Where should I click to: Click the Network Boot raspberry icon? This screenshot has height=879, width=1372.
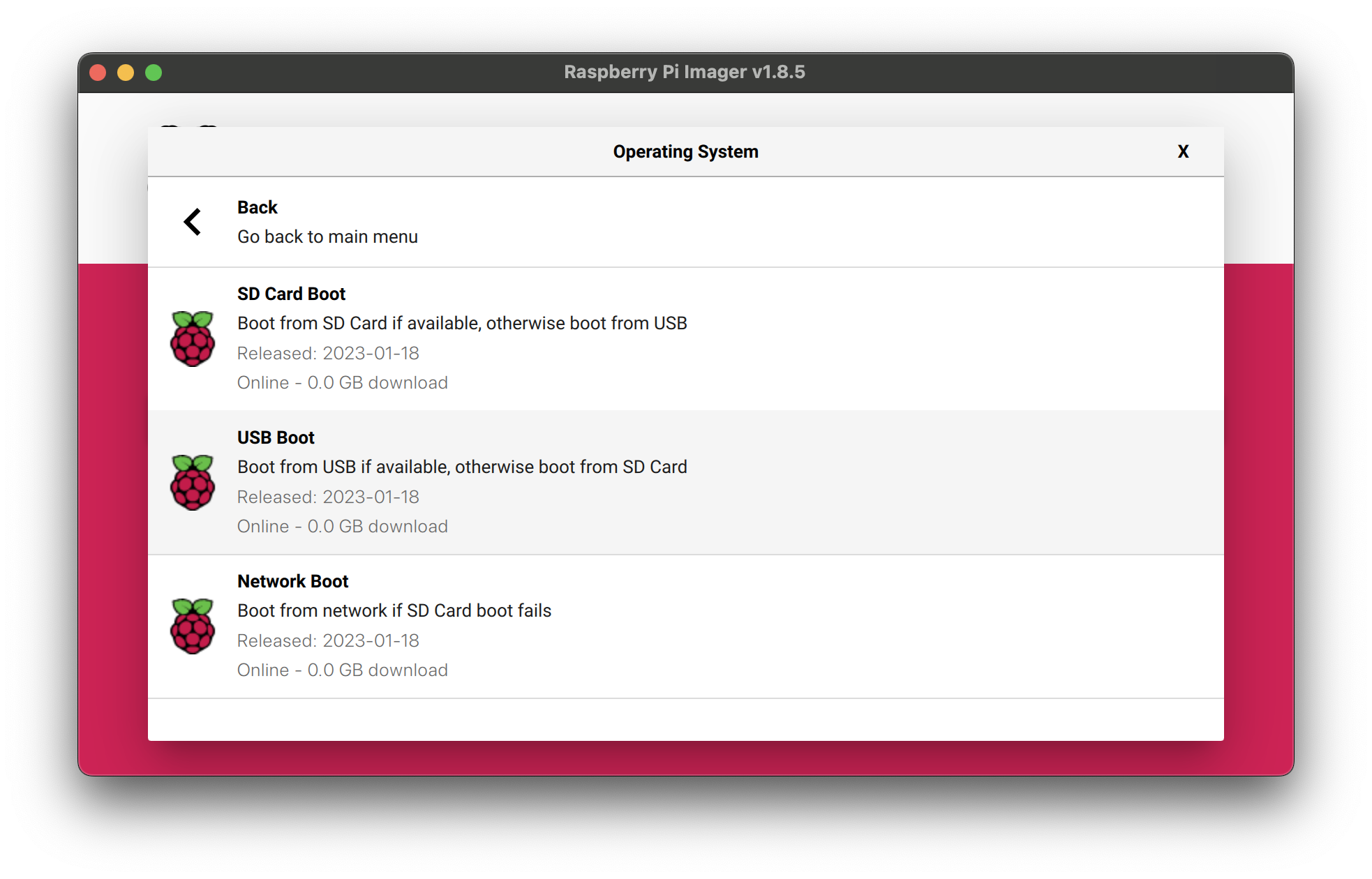coord(193,626)
